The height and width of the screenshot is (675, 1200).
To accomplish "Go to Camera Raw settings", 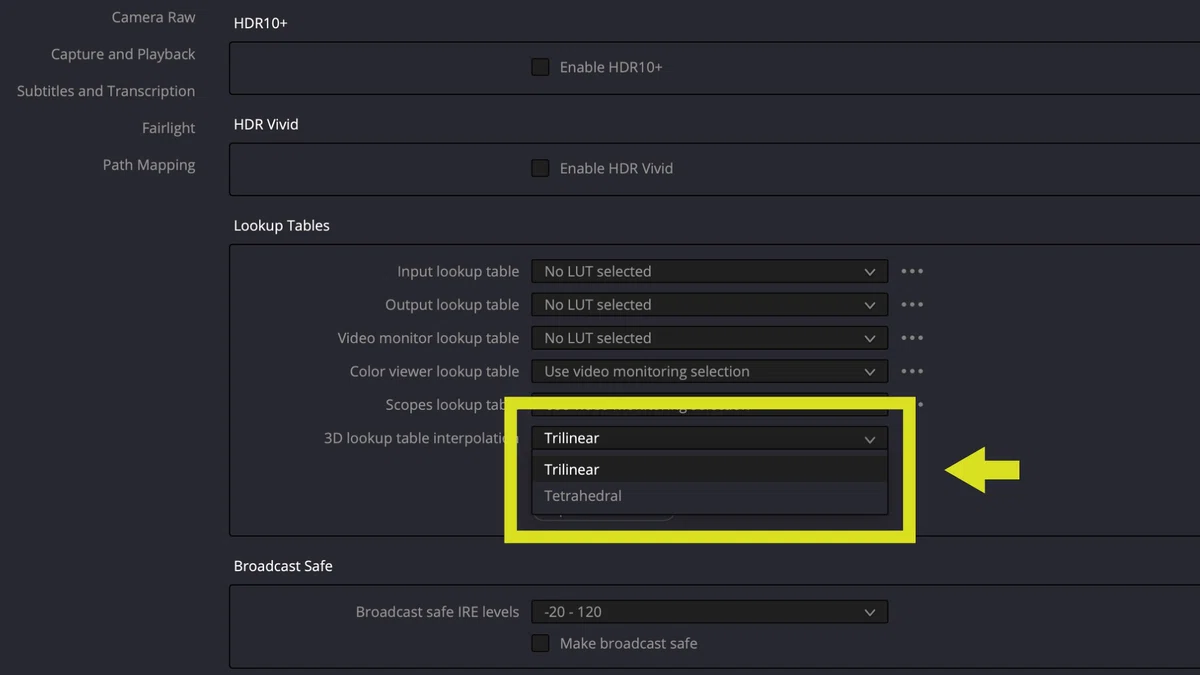I will click(x=153, y=17).
